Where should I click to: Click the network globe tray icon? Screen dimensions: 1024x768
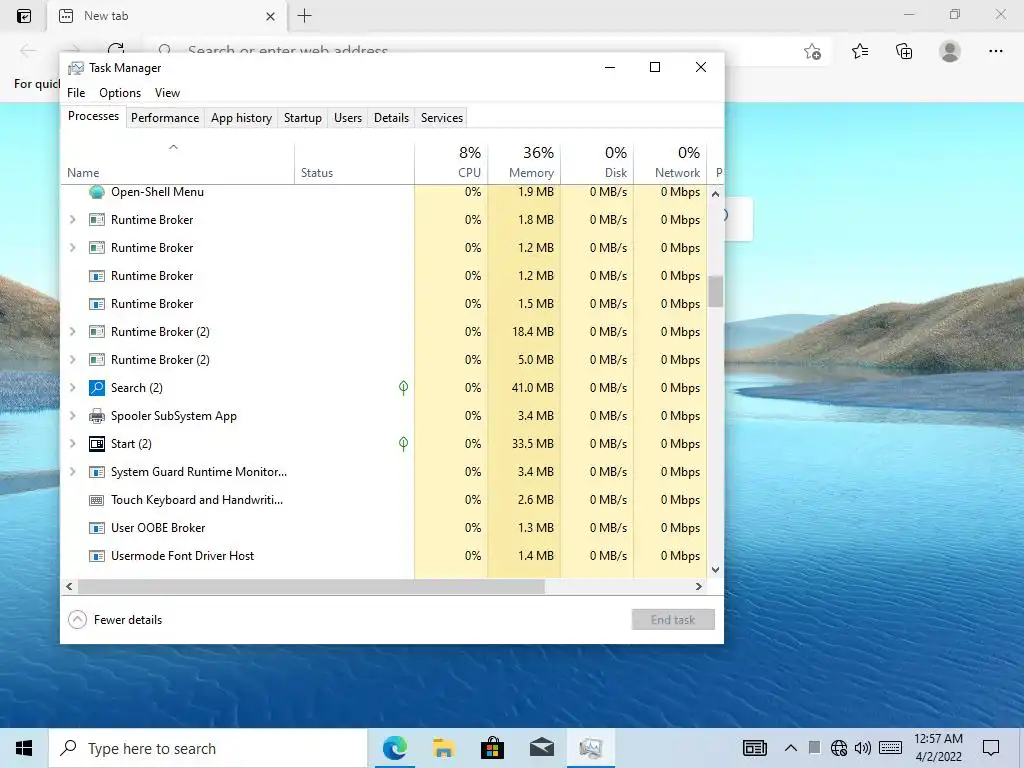[839, 748]
